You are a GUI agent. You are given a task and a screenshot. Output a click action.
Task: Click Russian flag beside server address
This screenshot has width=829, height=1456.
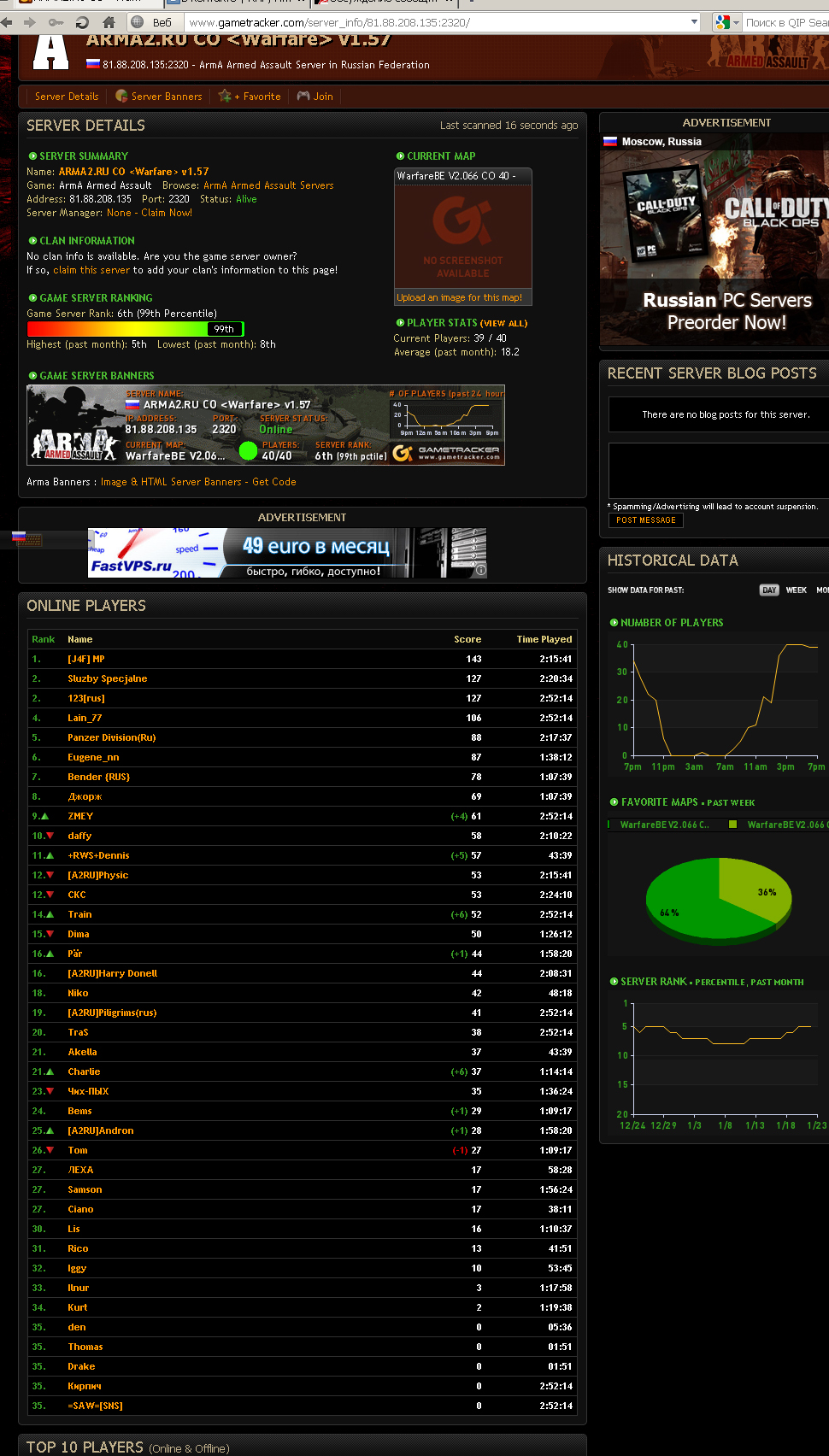[93, 63]
